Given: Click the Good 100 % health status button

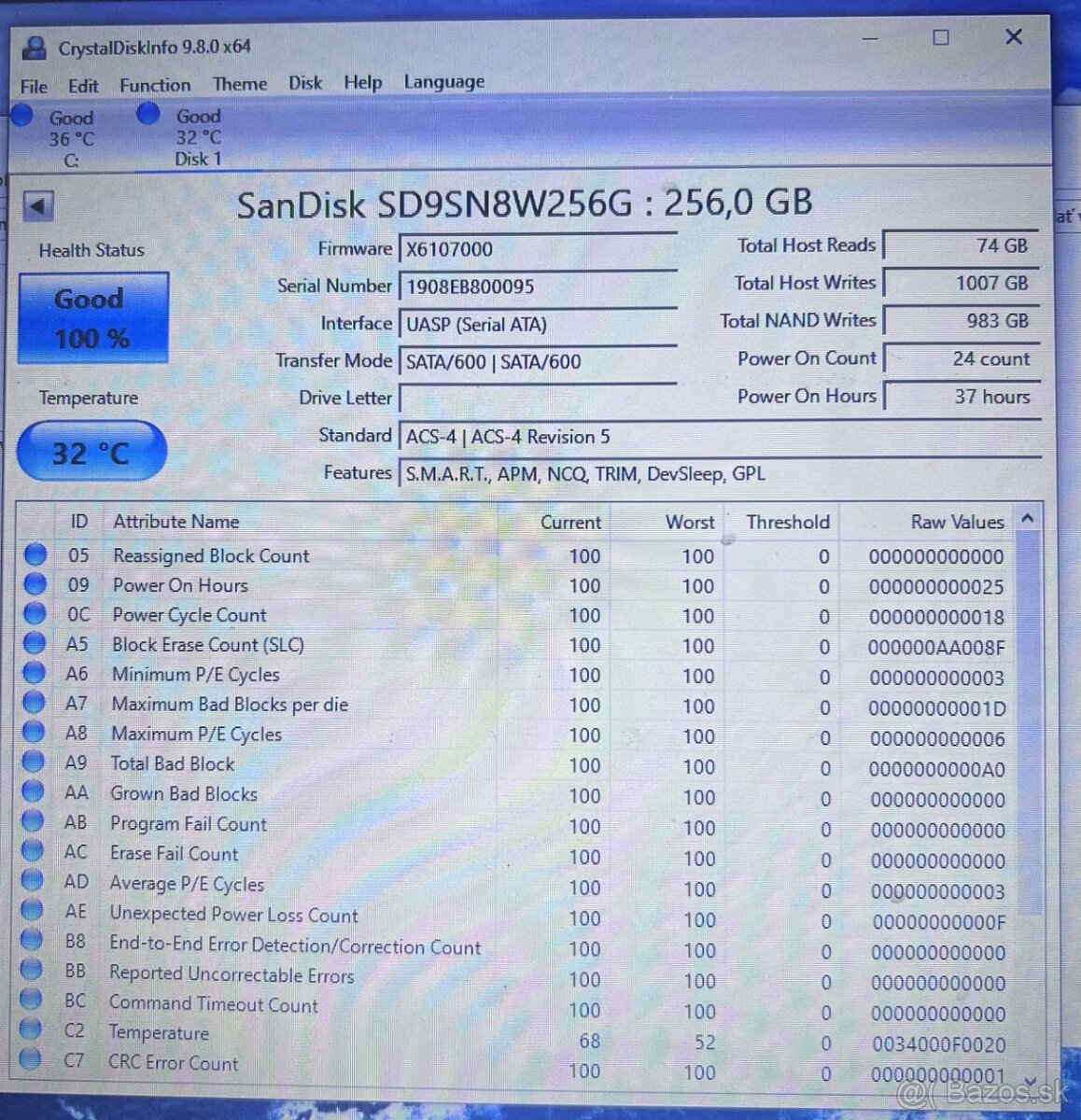Looking at the screenshot, I should (93, 318).
